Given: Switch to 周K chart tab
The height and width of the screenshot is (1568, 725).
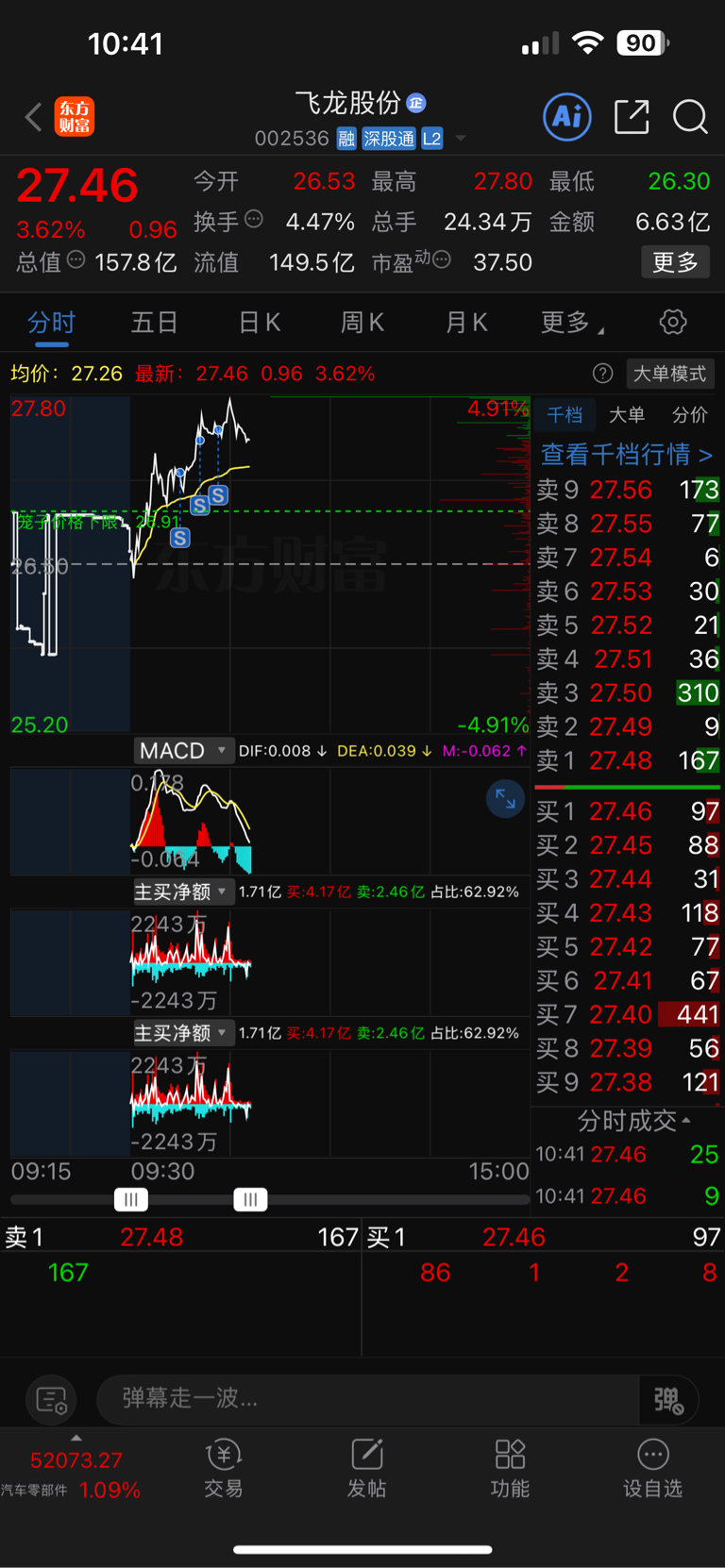Looking at the screenshot, I should point(362,323).
